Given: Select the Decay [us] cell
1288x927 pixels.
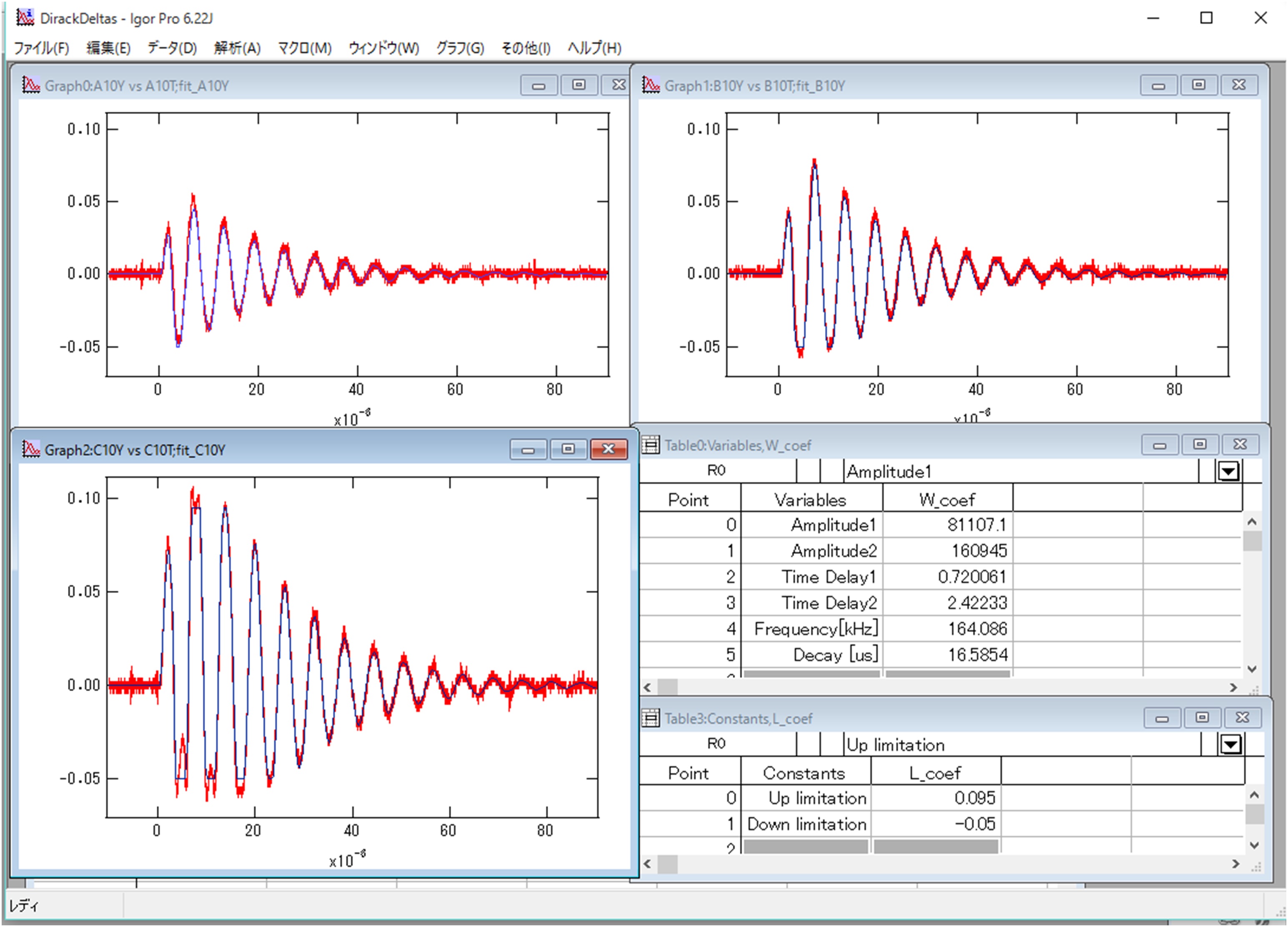Looking at the screenshot, I should [x=812, y=655].
